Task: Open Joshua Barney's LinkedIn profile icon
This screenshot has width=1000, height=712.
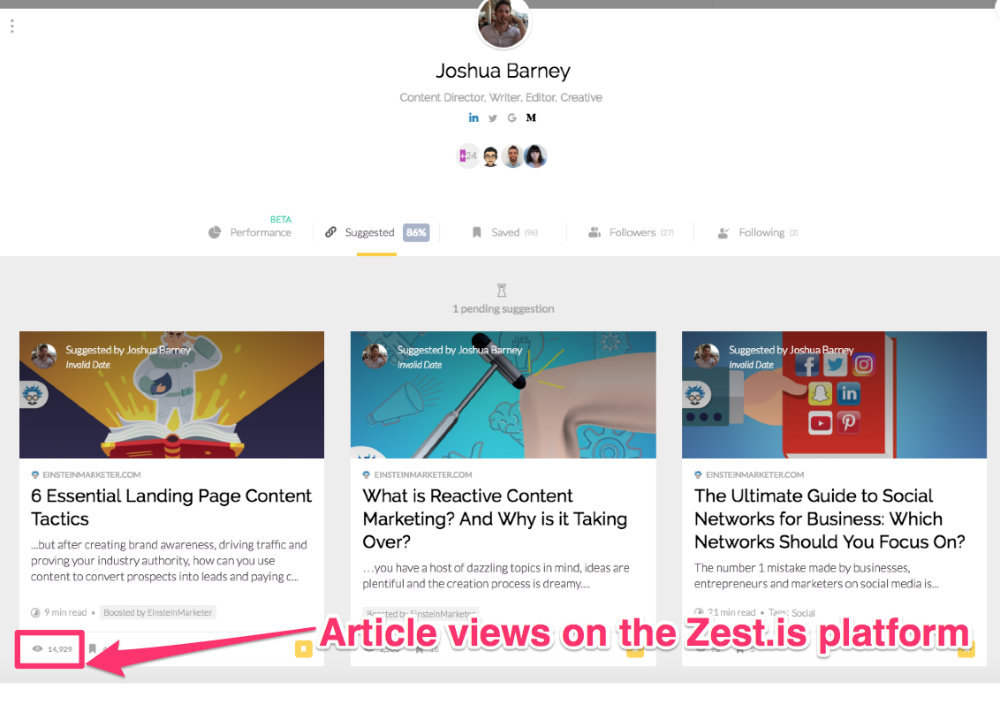Action: [473, 117]
